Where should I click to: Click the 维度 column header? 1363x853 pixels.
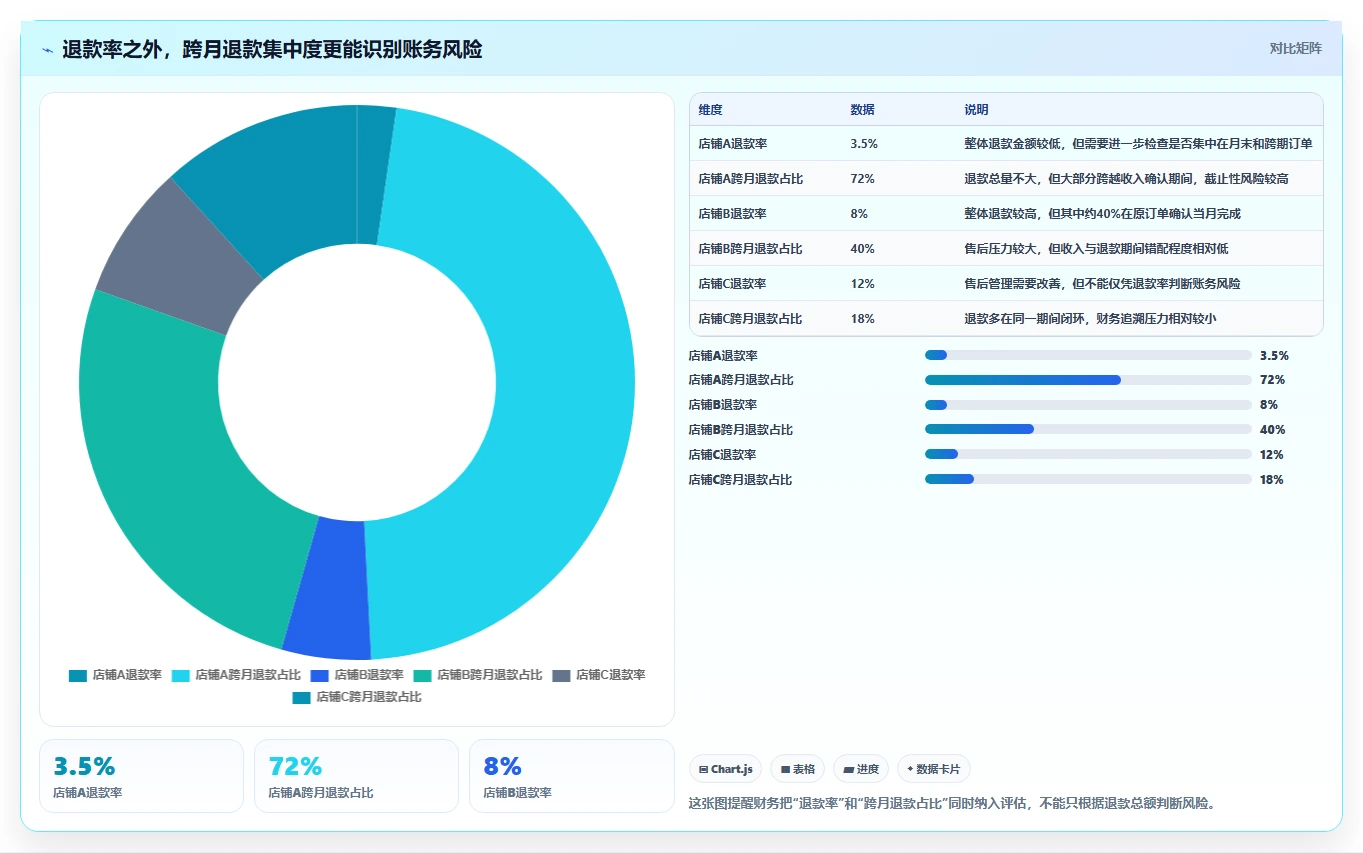(x=710, y=110)
